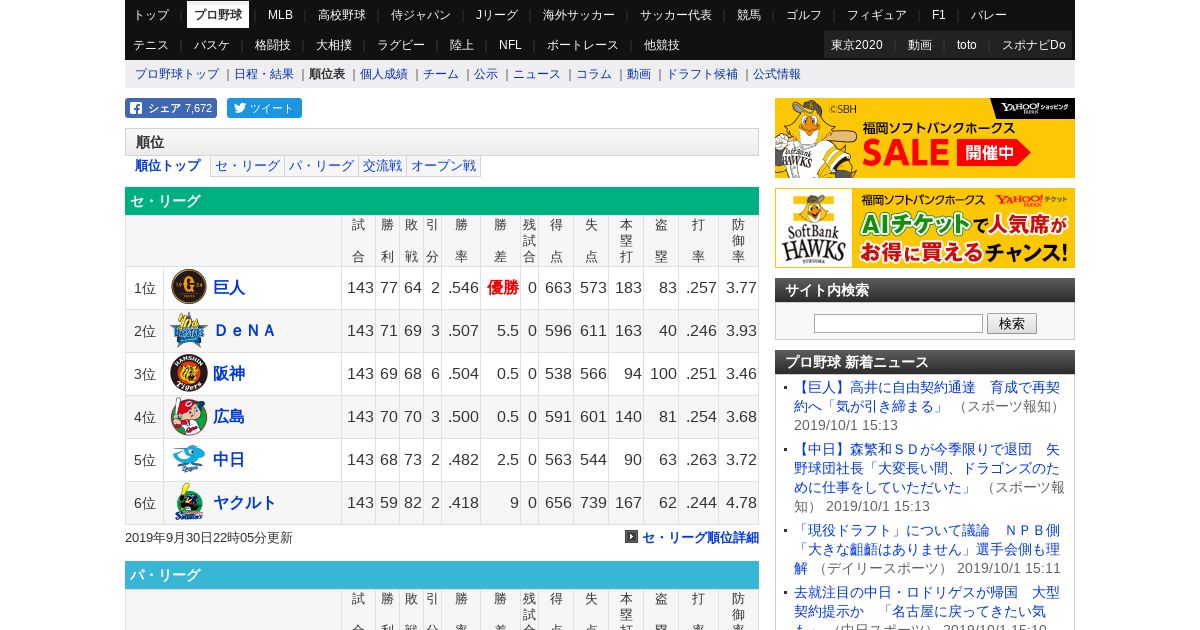
Task: Open 日程・結果 sub-navigation link
Action: [x=264, y=74]
